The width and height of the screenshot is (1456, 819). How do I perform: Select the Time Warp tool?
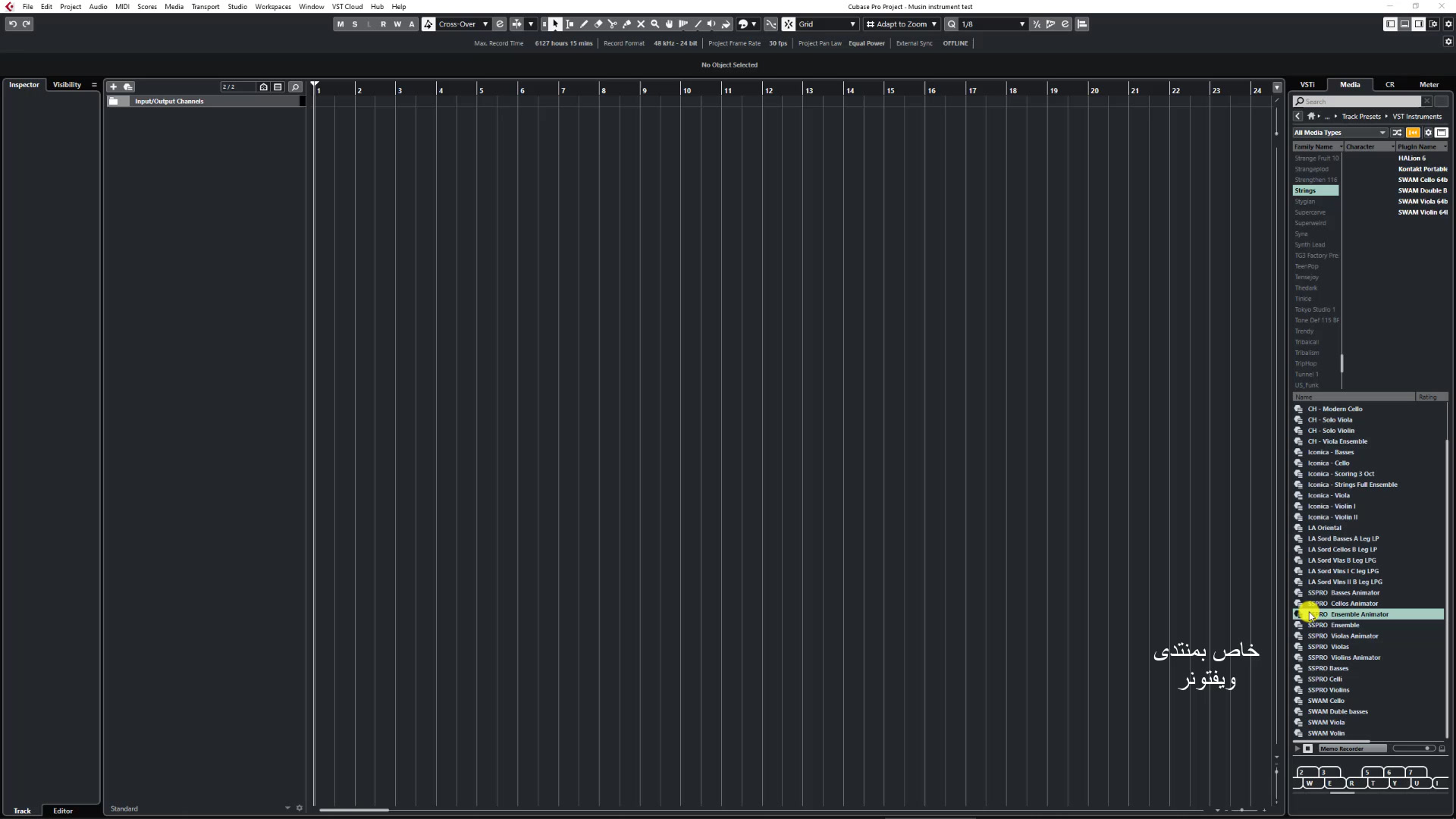pos(683,24)
